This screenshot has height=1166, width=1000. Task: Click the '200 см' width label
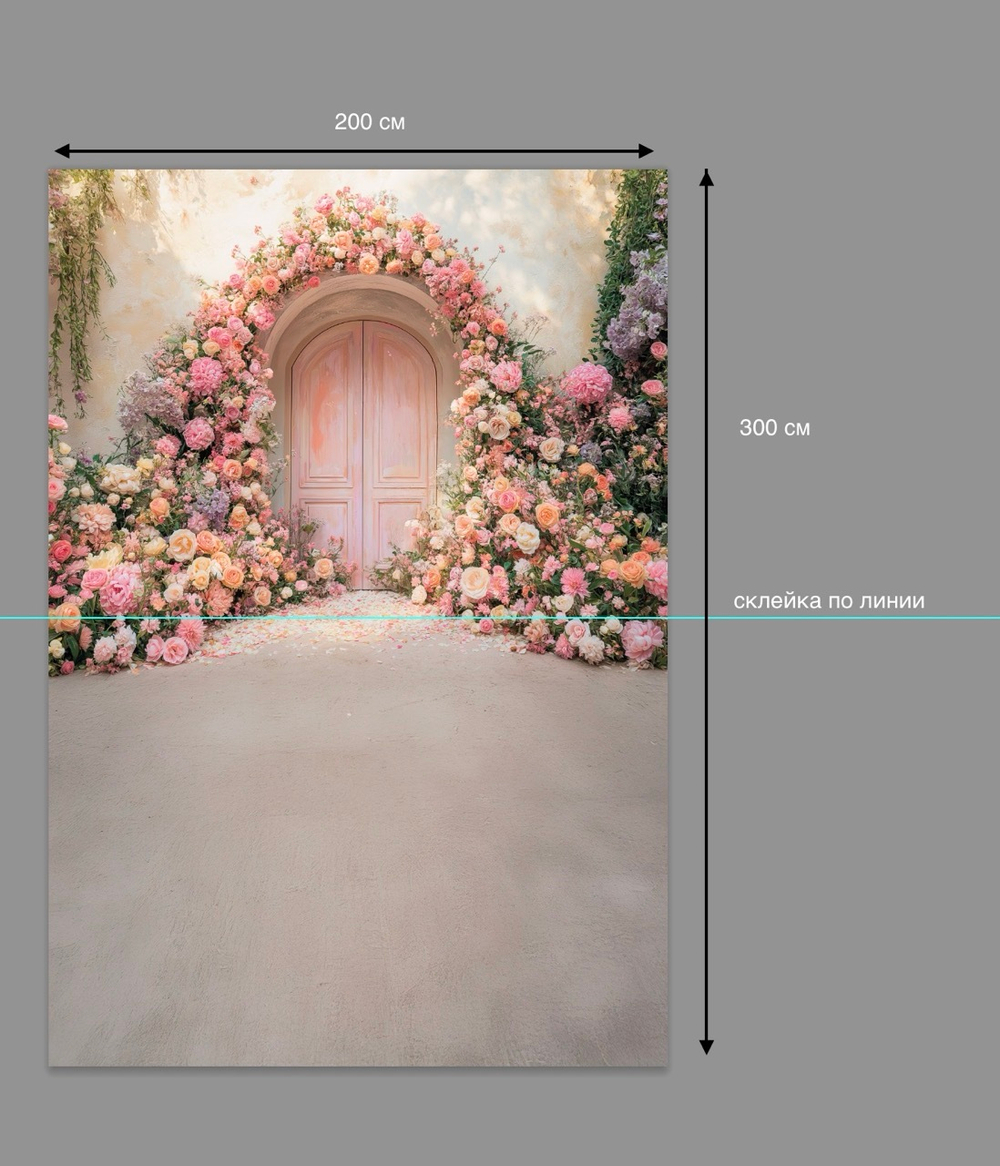pos(370,122)
